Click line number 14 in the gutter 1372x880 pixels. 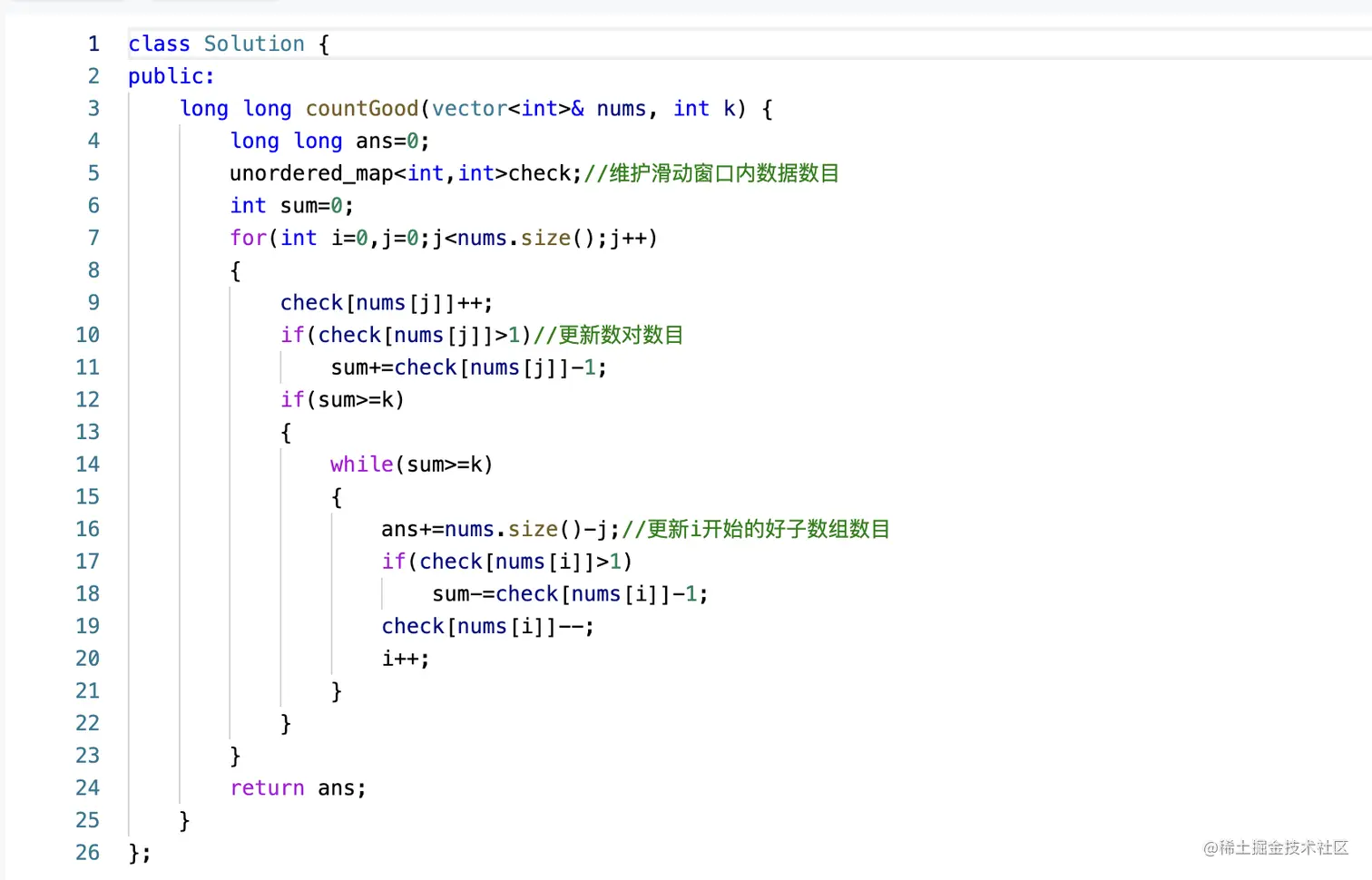click(x=88, y=464)
